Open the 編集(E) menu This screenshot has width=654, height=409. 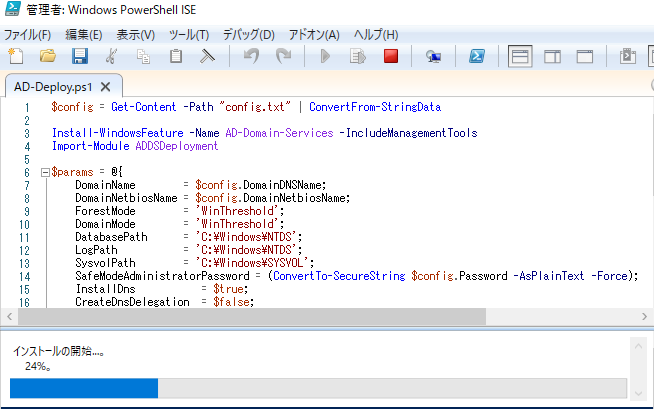click(83, 35)
